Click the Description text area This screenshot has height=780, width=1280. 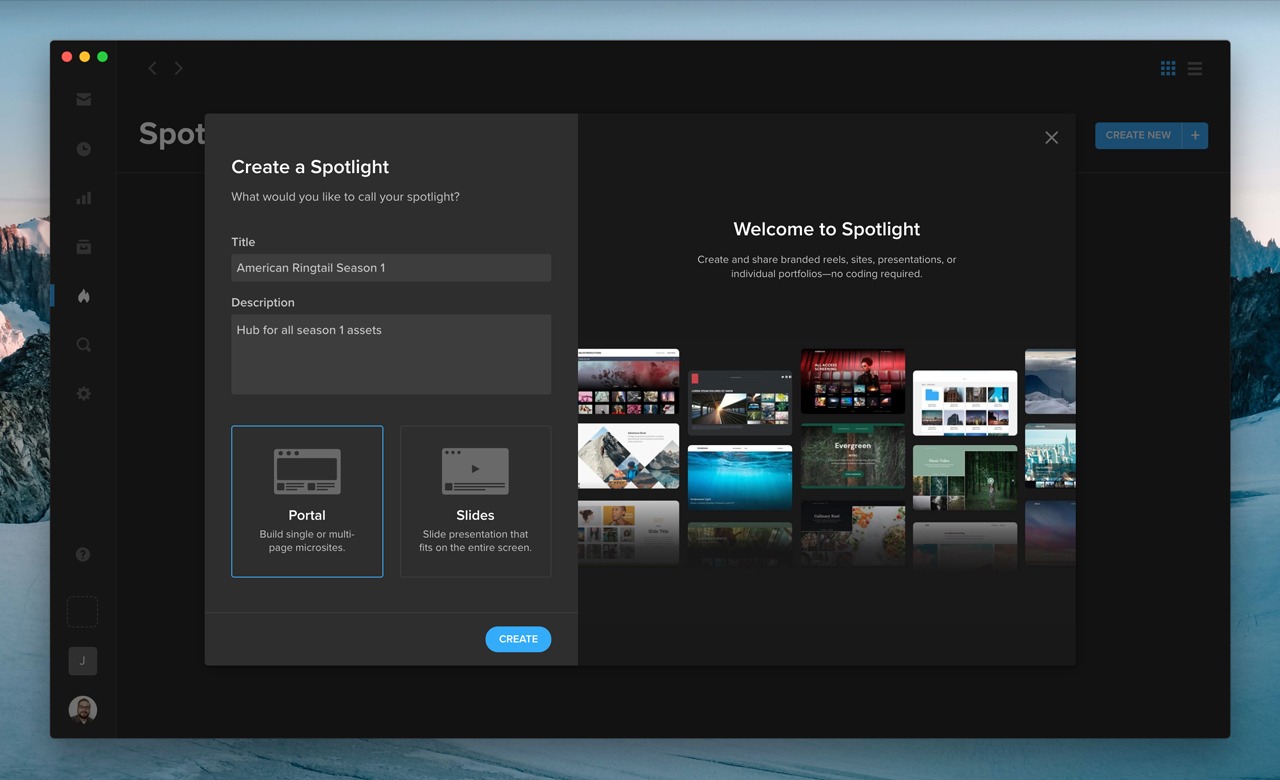pyautogui.click(x=391, y=354)
